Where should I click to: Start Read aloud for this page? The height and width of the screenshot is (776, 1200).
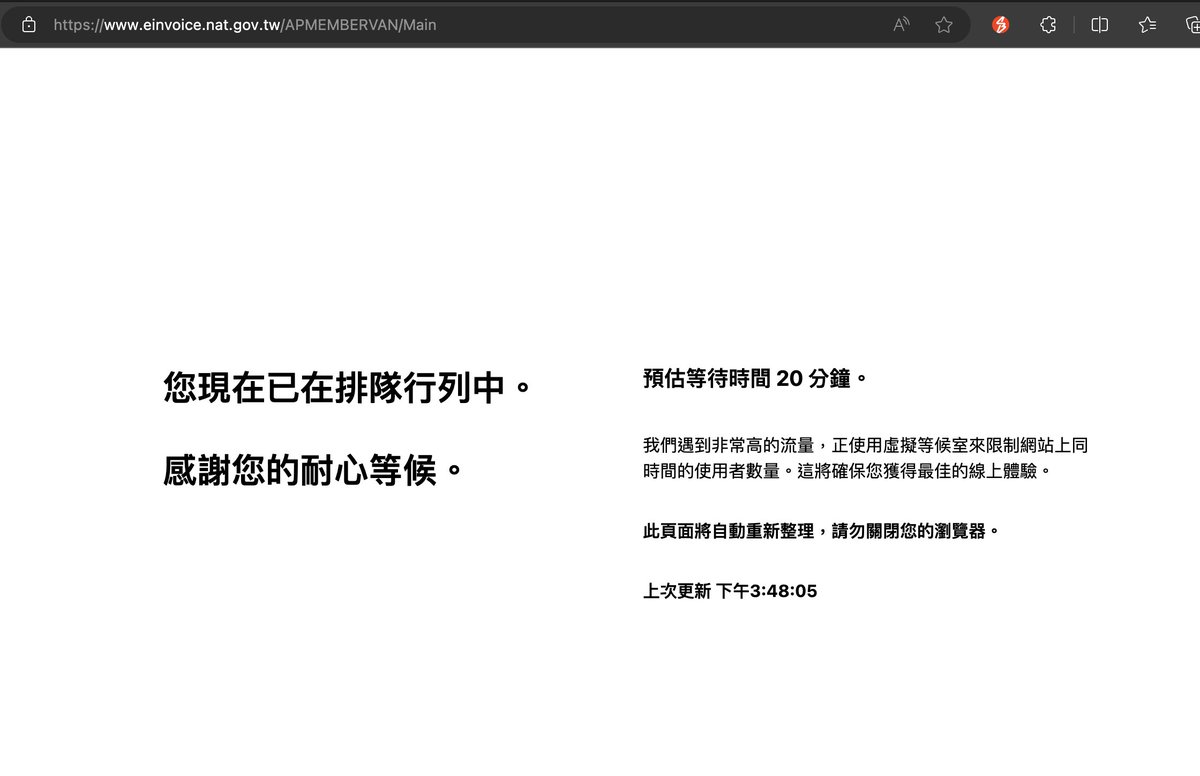pos(900,24)
